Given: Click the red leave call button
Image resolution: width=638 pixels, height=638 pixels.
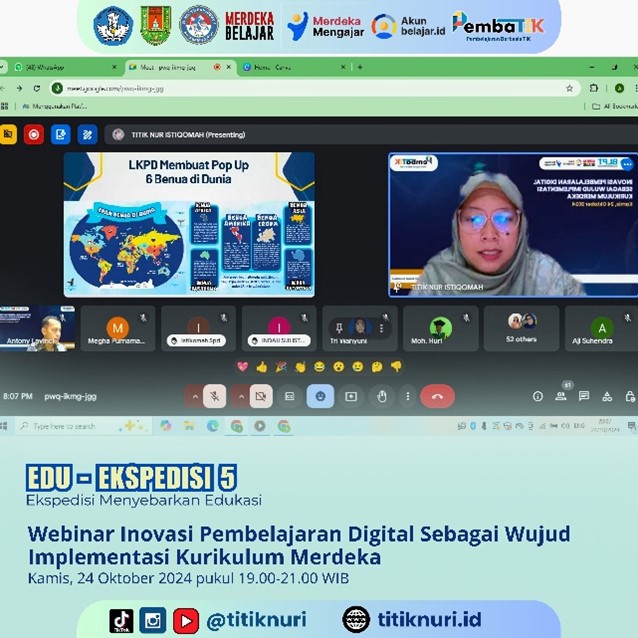Looking at the screenshot, I should click(437, 396).
